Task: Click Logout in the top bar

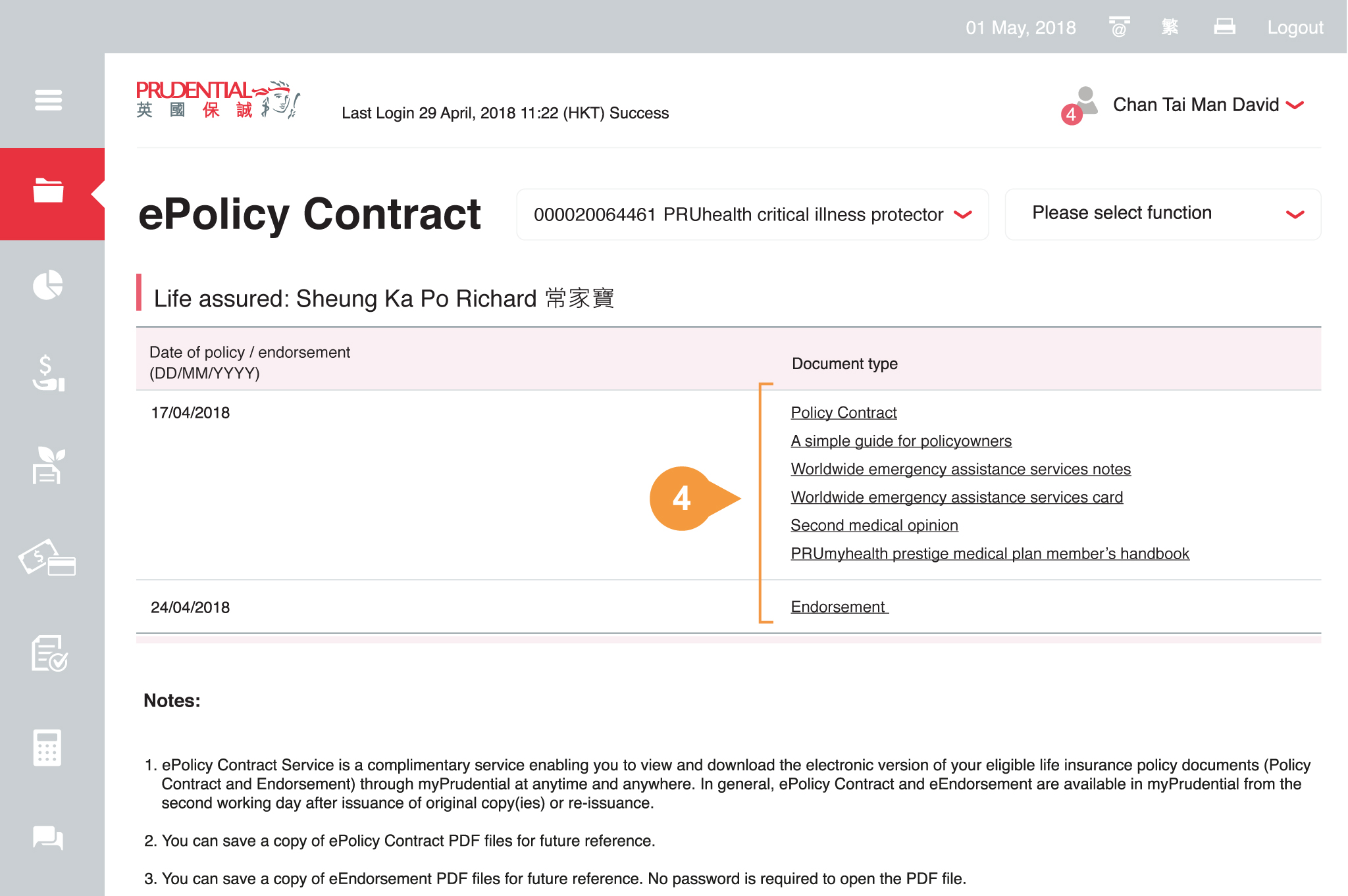Action: 1295,28
